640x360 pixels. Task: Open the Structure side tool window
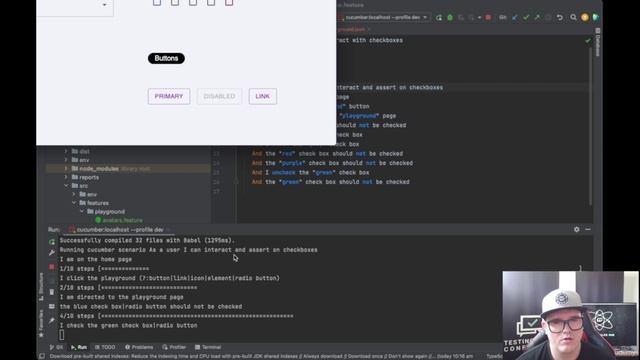tap(41, 287)
